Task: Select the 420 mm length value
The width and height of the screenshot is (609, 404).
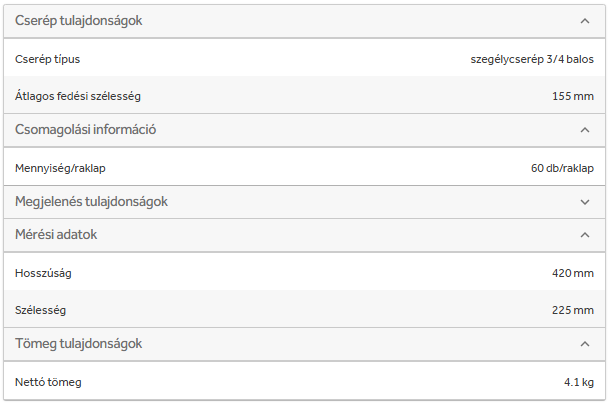Action: pos(572,272)
